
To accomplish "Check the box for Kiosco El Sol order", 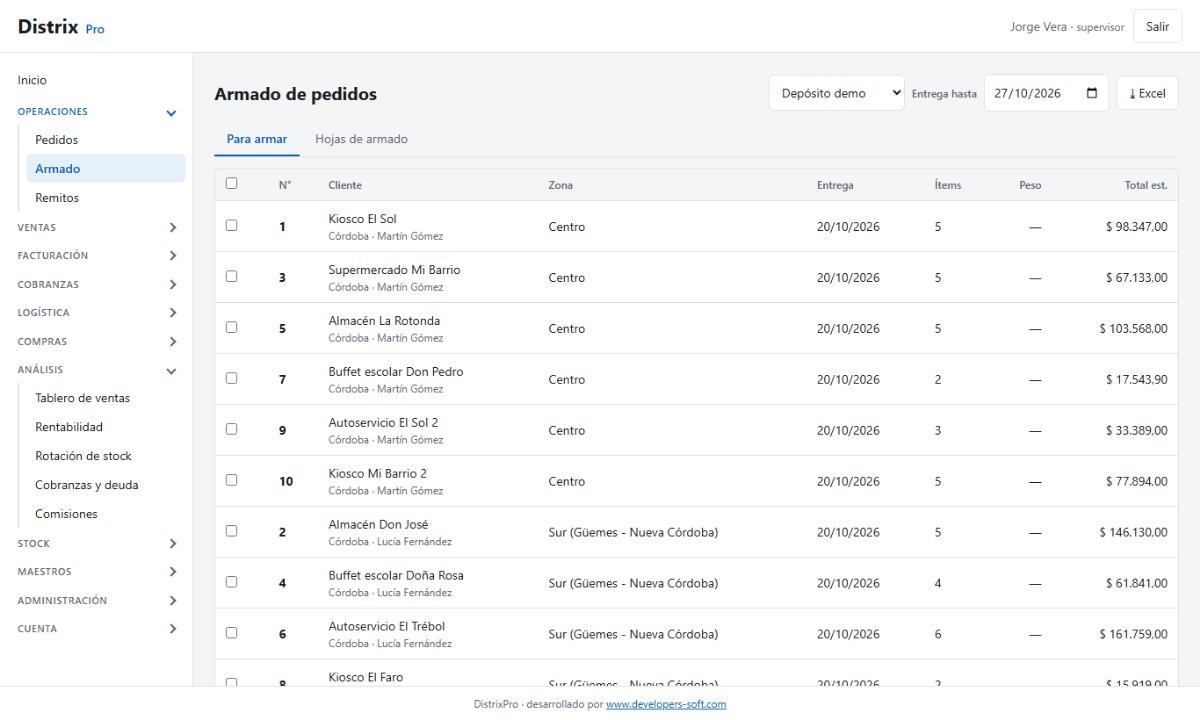I will pyautogui.click(x=232, y=225).
